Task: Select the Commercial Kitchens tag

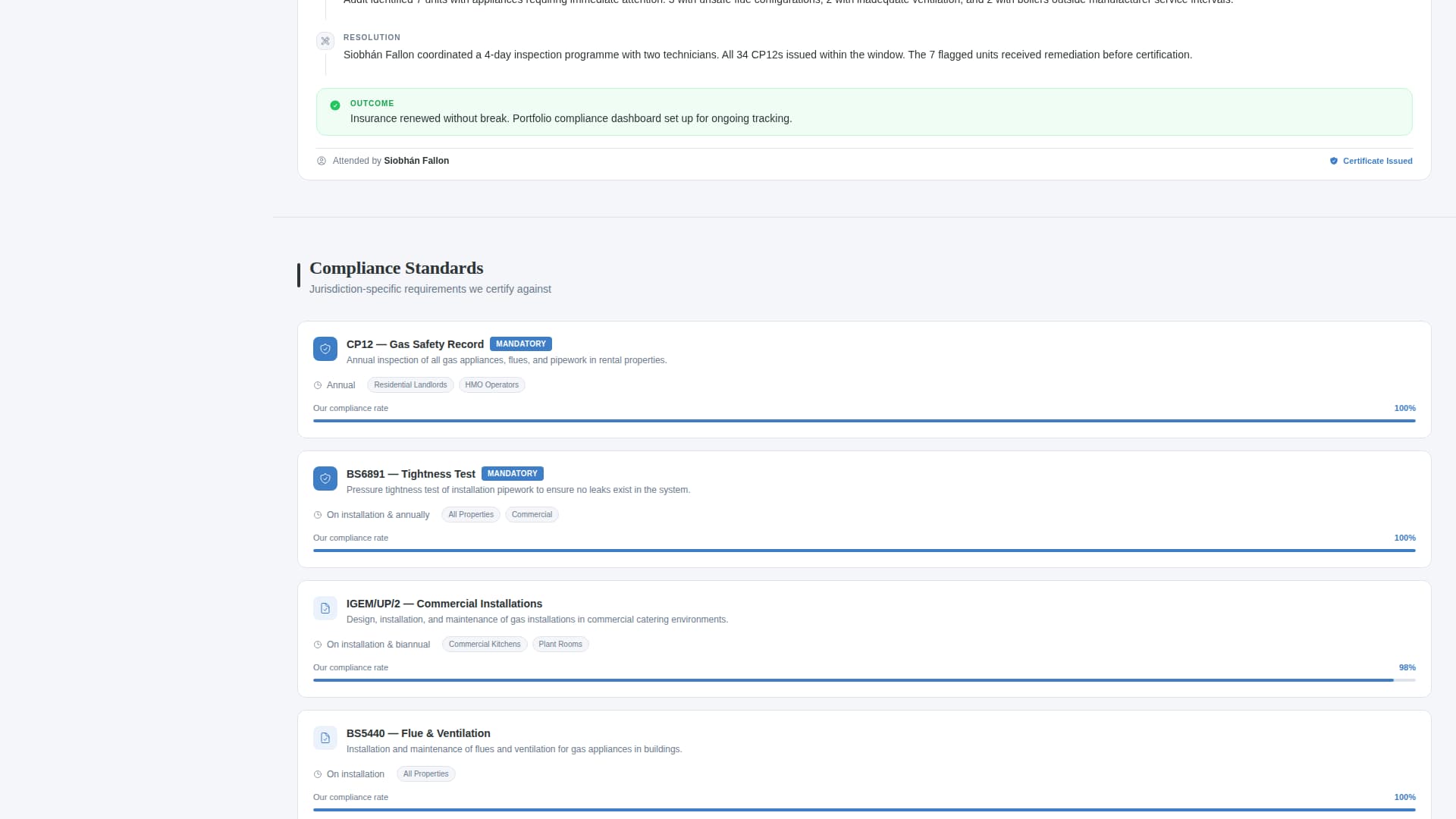Action: 485,645
